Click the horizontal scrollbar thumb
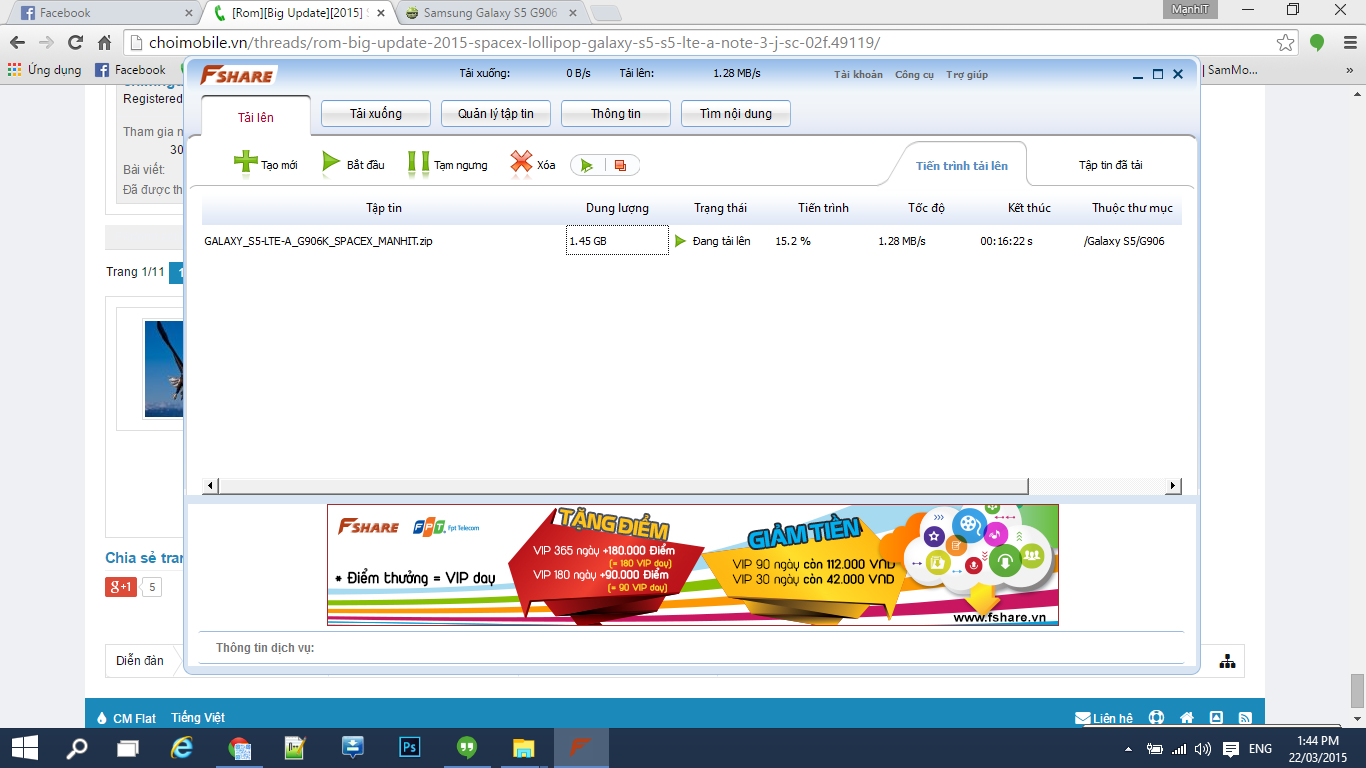The height and width of the screenshot is (768, 1366). point(623,486)
